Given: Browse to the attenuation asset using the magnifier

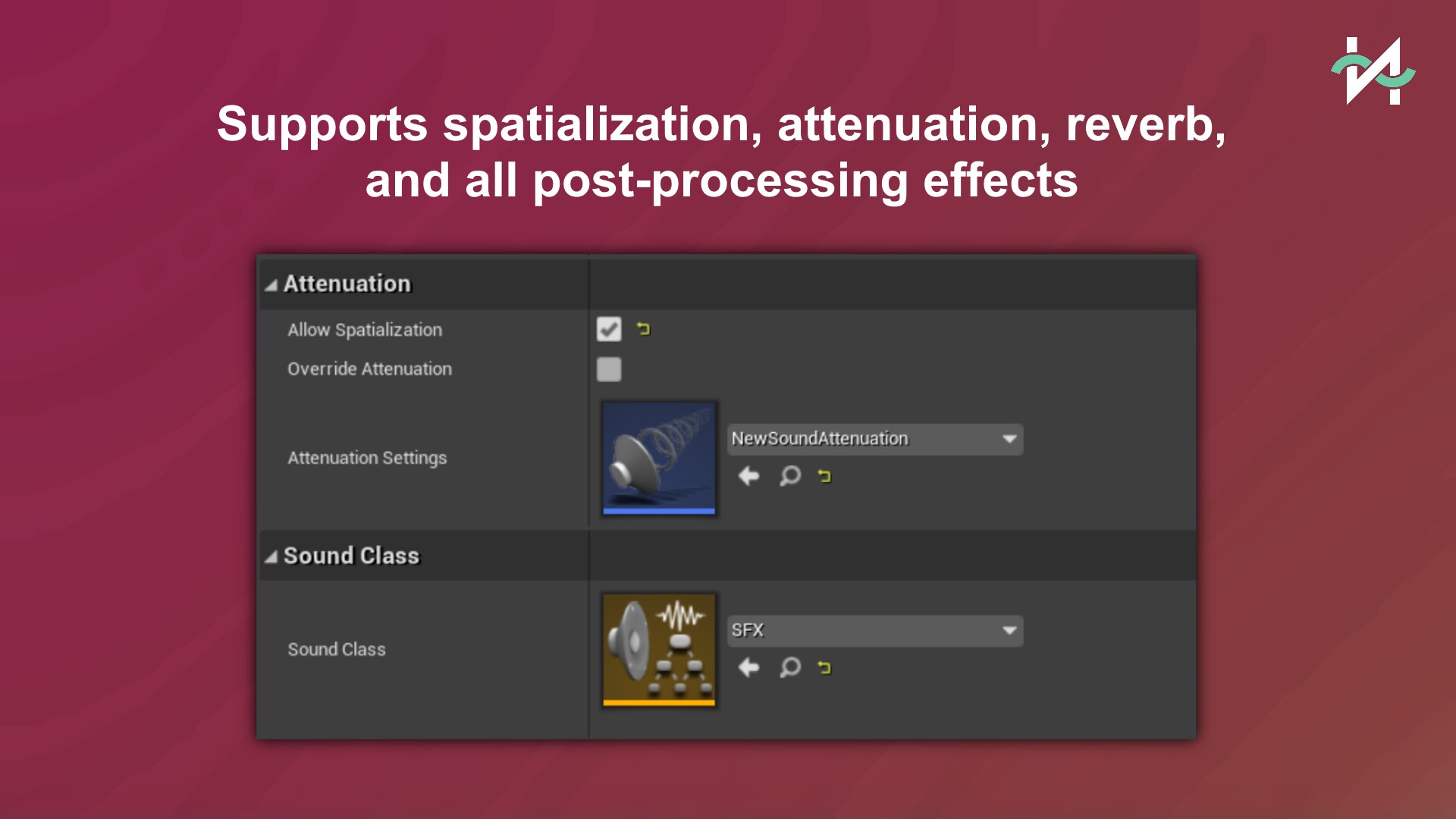Looking at the screenshot, I should pyautogui.click(x=789, y=476).
